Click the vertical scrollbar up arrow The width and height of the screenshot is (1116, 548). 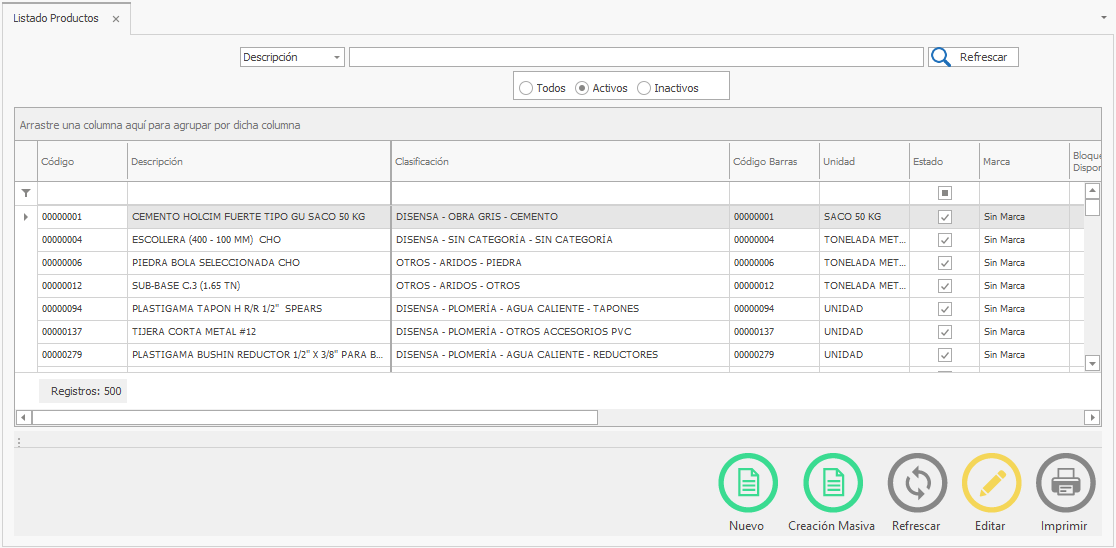pyautogui.click(x=1093, y=191)
